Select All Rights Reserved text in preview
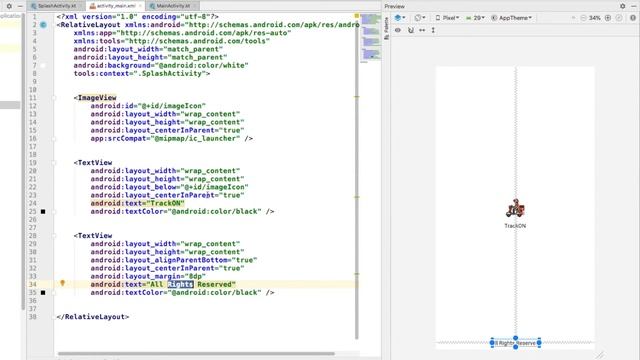 click(x=516, y=343)
